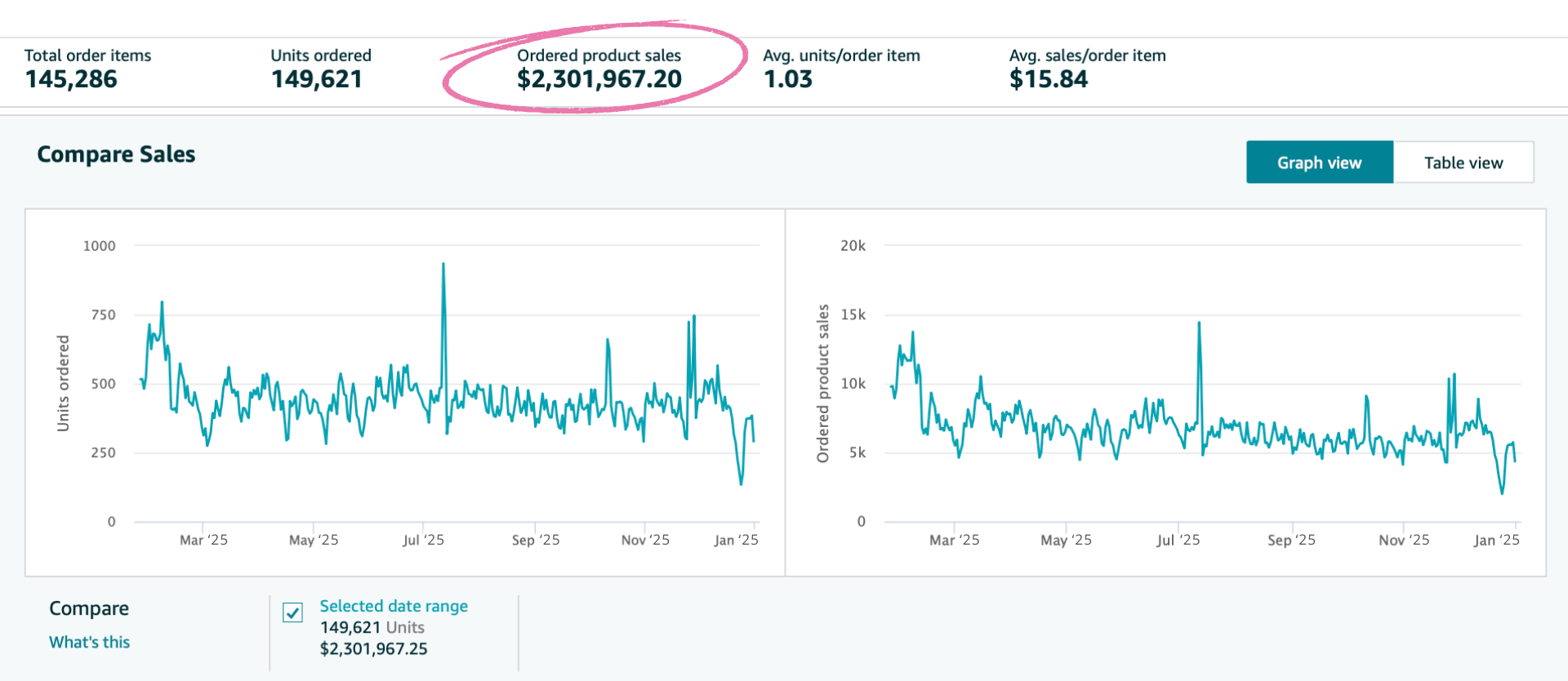This screenshot has height=681, width=1568.
Task: Click the Avg. sales/order item value $15.84
Action: click(1049, 79)
